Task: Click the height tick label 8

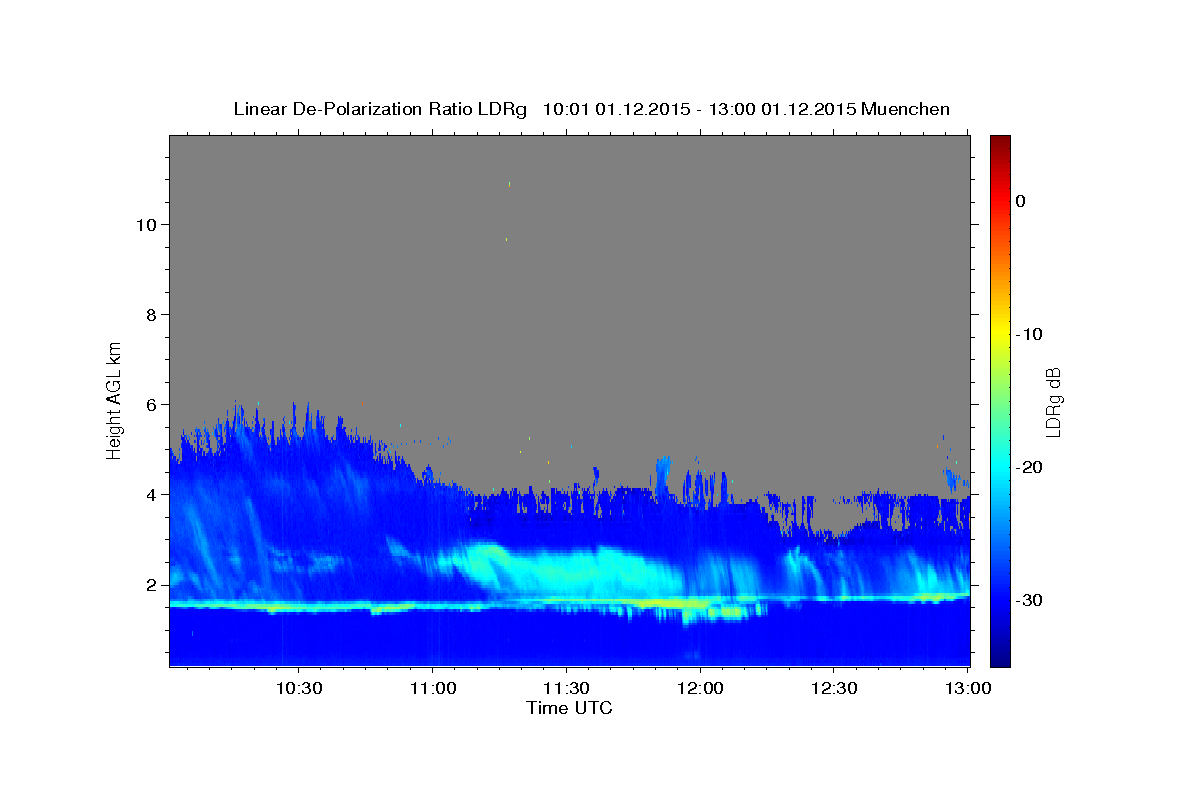Action: (x=153, y=315)
